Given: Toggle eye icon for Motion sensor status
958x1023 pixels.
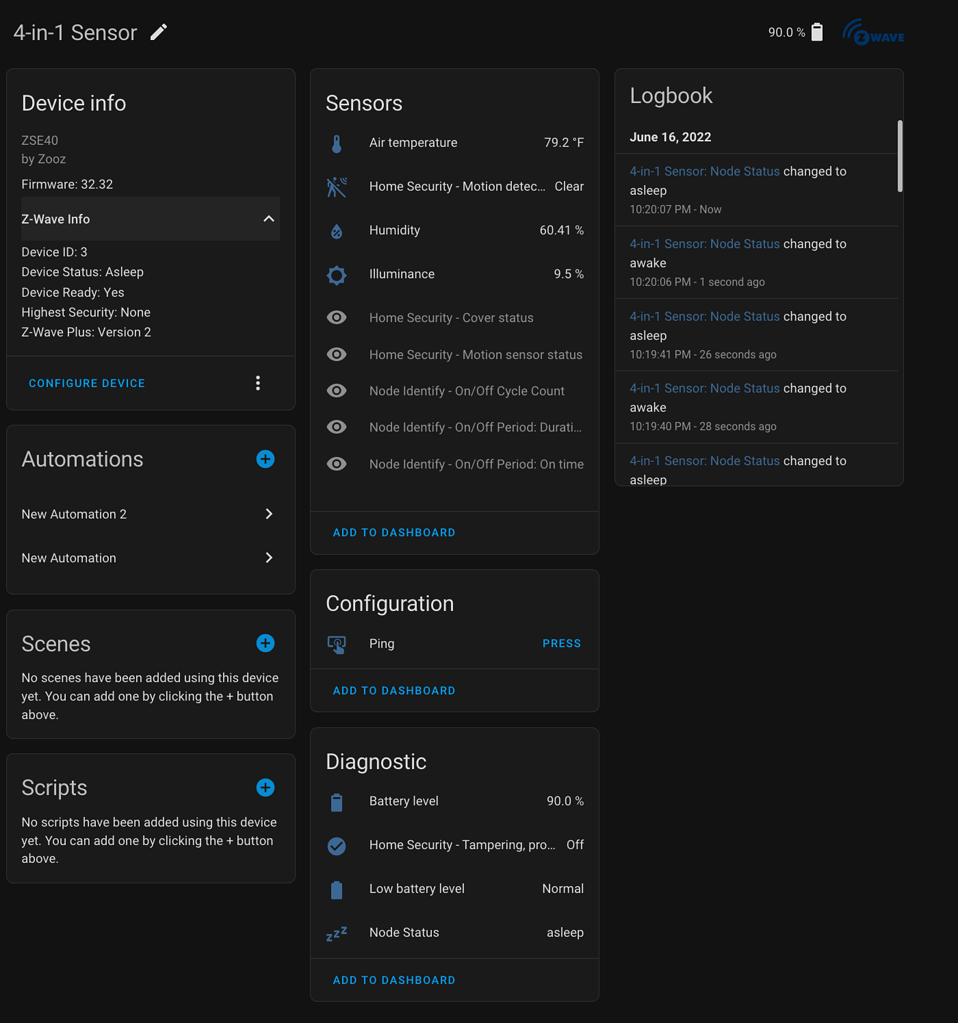Looking at the screenshot, I should 337,355.
